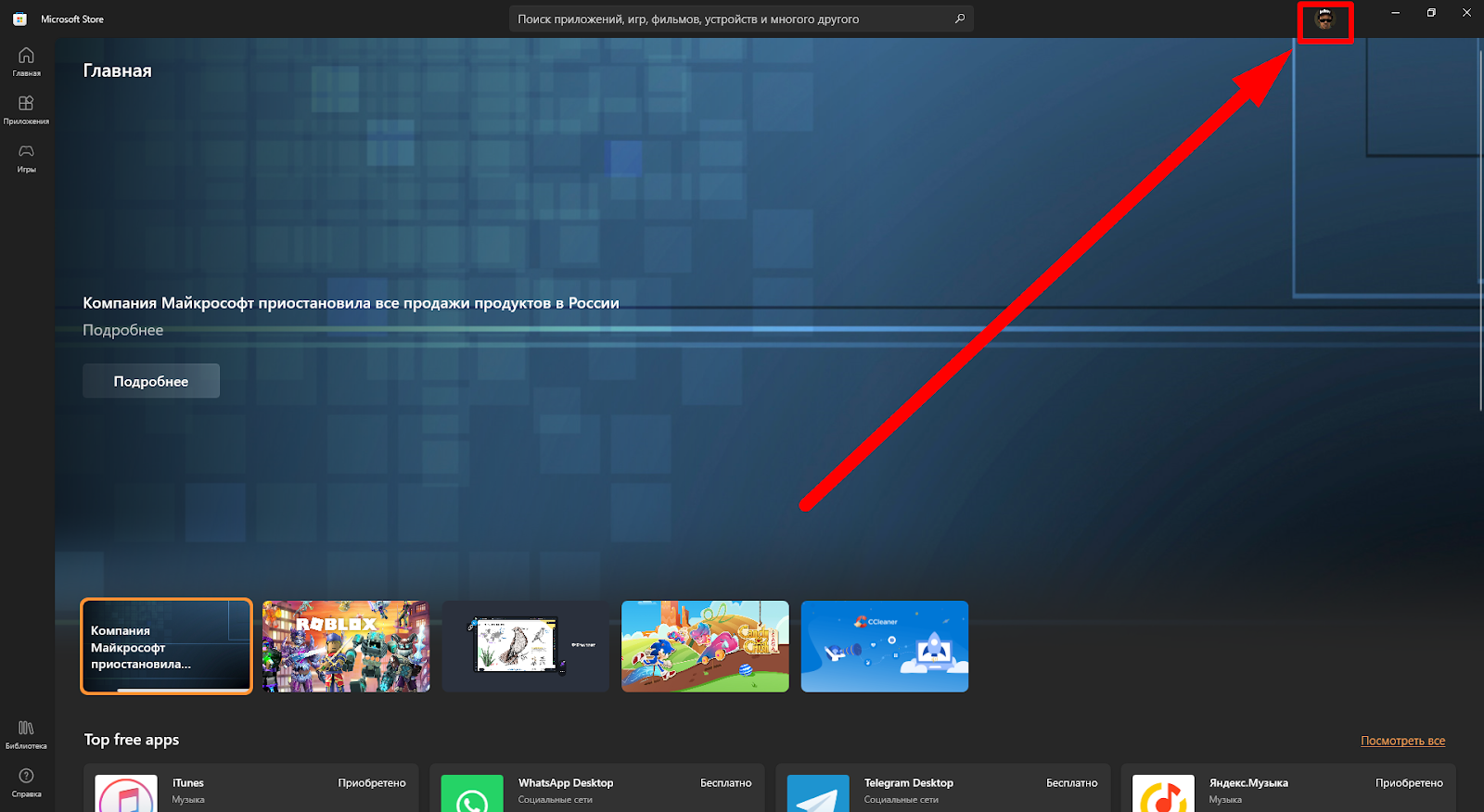Image resolution: width=1484 pixels, height=812 pixels.
Task: Click the Microsoft Store logo icon
Action: (19, 19)
